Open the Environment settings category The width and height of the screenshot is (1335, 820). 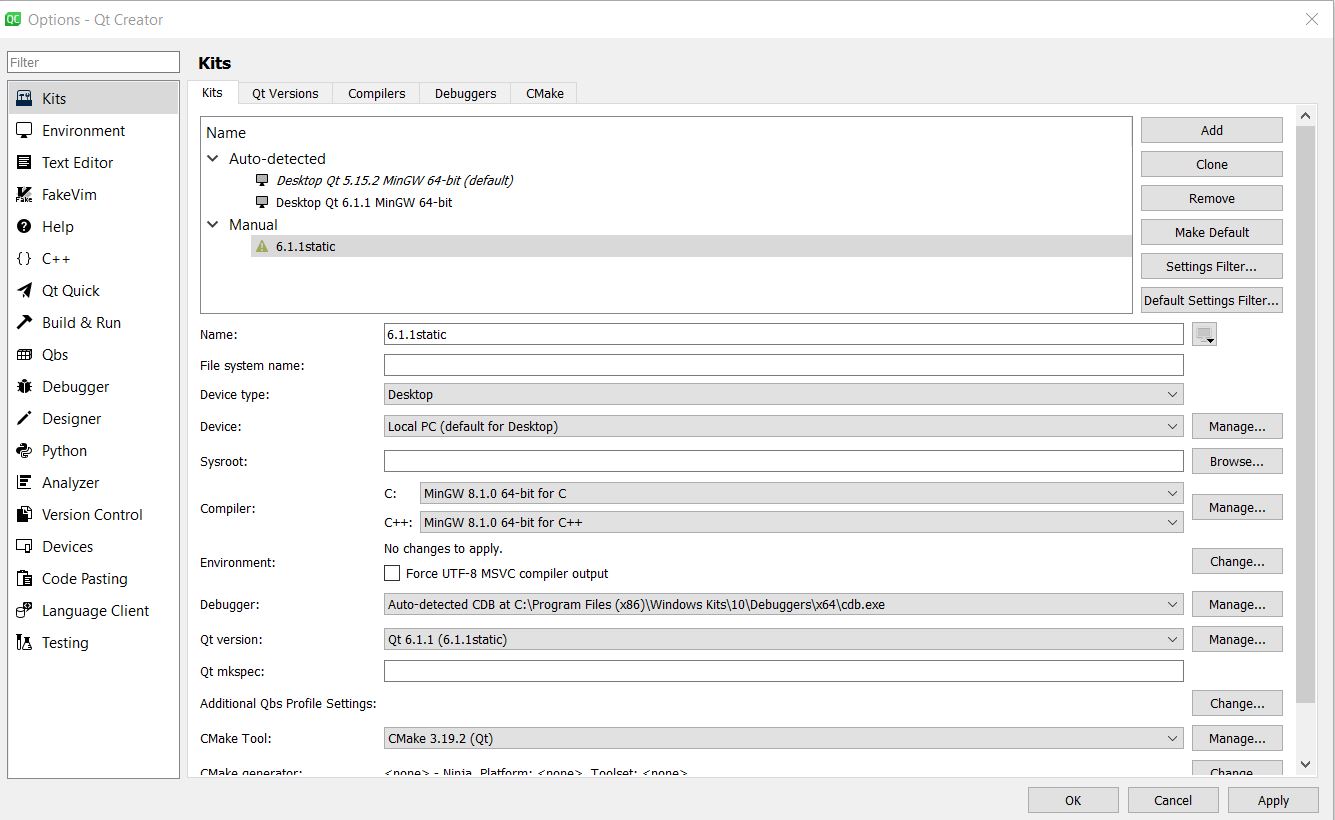pyautogui.click(x=93, y=130)
